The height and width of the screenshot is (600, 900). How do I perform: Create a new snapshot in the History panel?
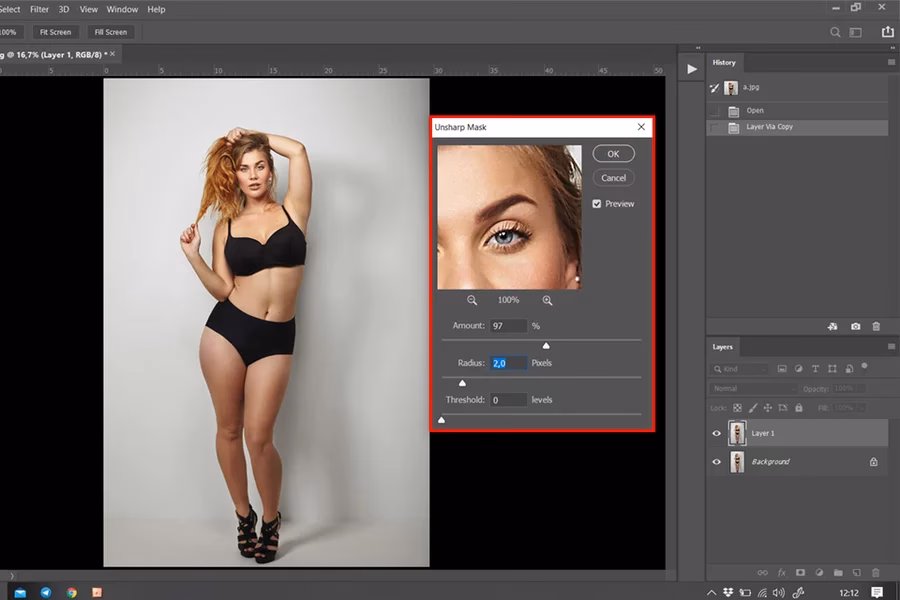pos(856,326)
